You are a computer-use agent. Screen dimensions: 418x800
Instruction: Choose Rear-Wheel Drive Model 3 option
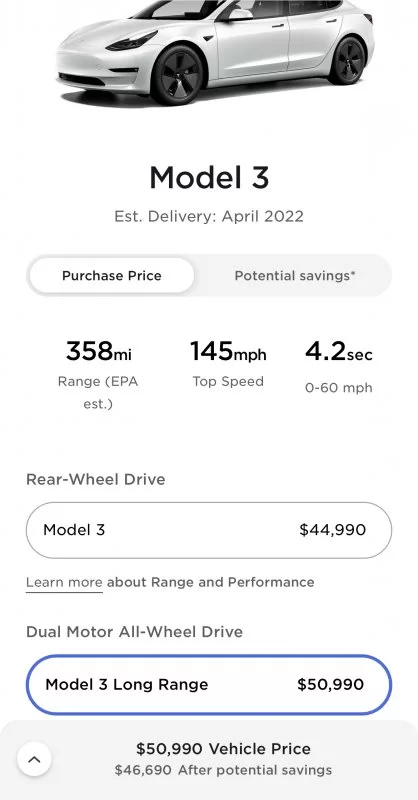pos(209,530)
